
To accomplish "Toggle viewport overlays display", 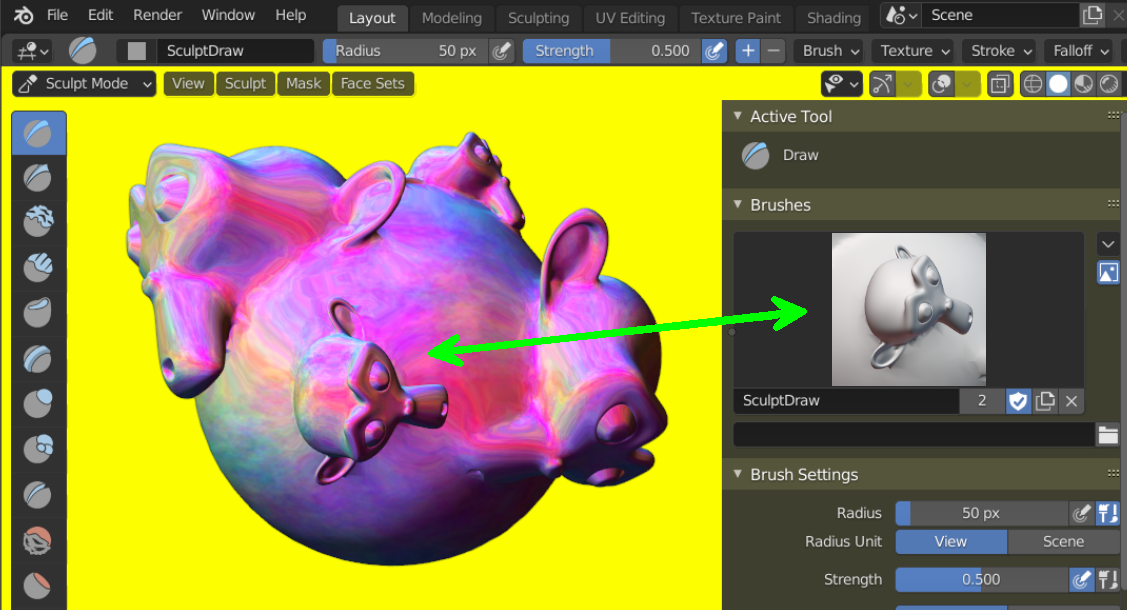I will pos(941,84).
